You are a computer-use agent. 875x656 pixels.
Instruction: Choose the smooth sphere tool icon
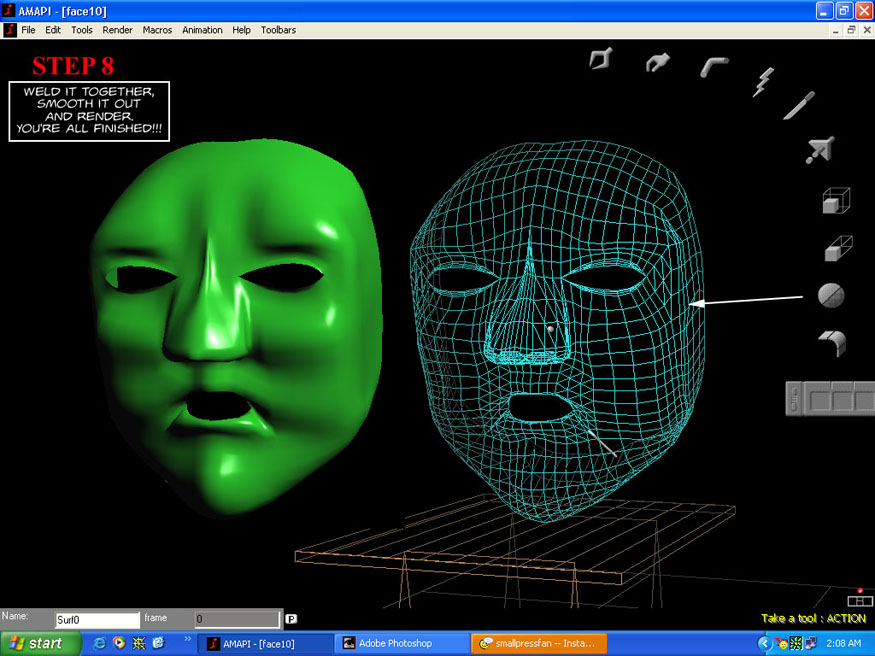tap(831, 296)
